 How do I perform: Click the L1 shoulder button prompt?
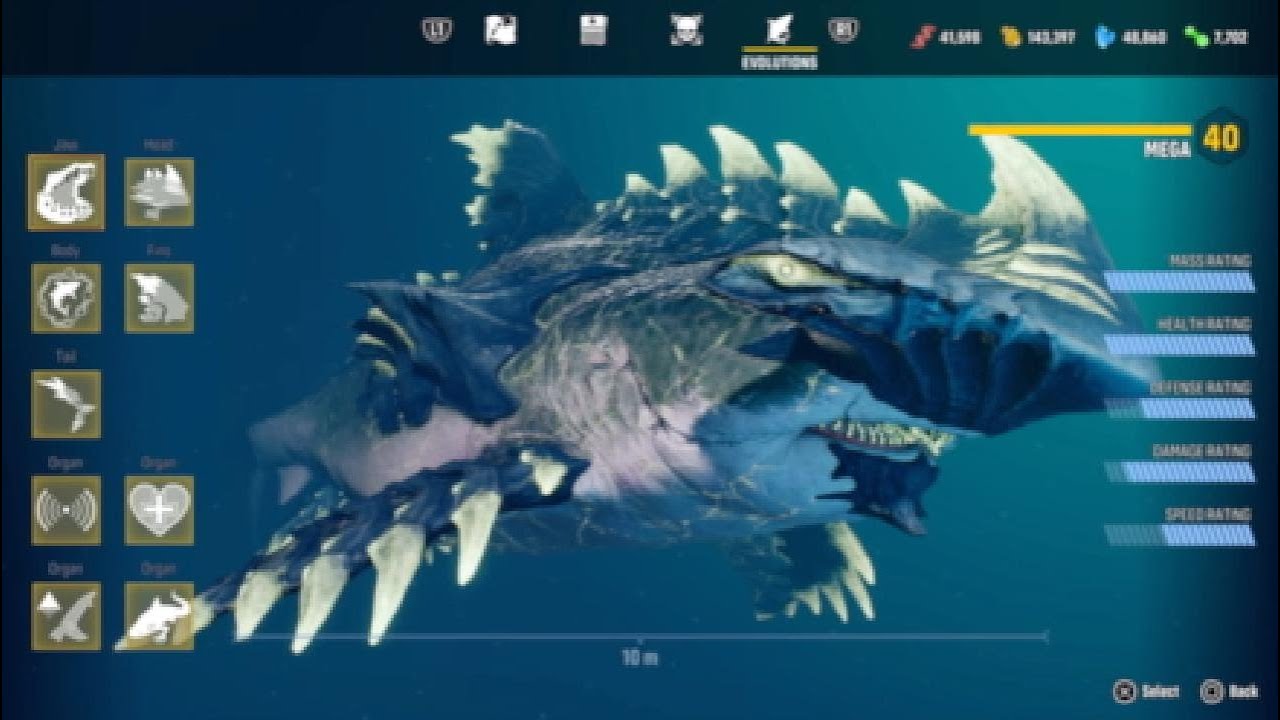[437, 31]
